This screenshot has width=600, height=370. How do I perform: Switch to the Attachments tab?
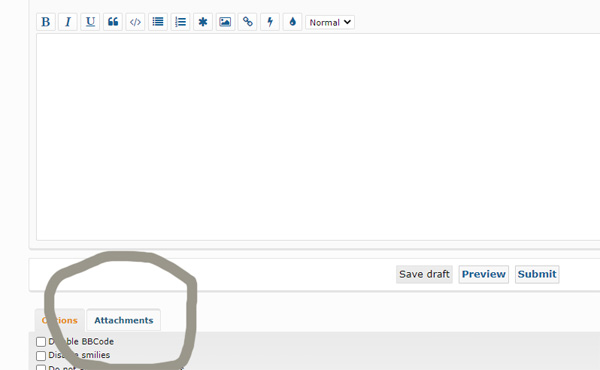click(x=124, y=320)
